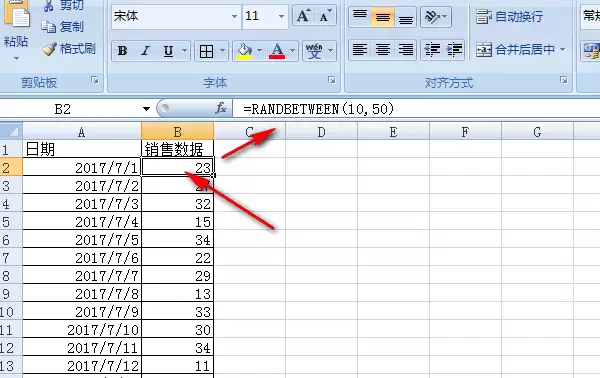Click the format painter 格式刷 brush icon
Screen dimensions: 600x378
coord(49,49)
